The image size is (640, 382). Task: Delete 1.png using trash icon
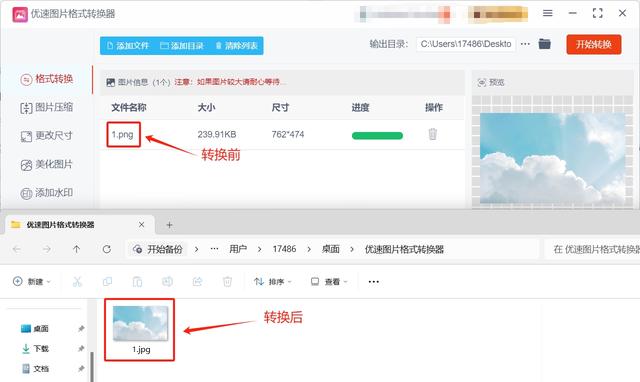tap(433, 134)
